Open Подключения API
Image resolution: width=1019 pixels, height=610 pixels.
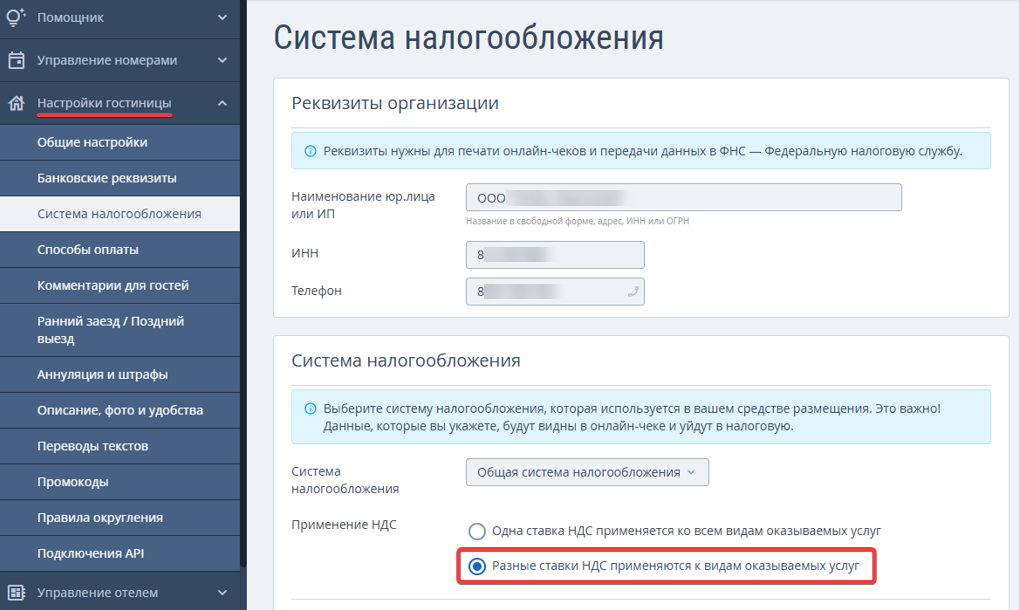tap(120, 553)
